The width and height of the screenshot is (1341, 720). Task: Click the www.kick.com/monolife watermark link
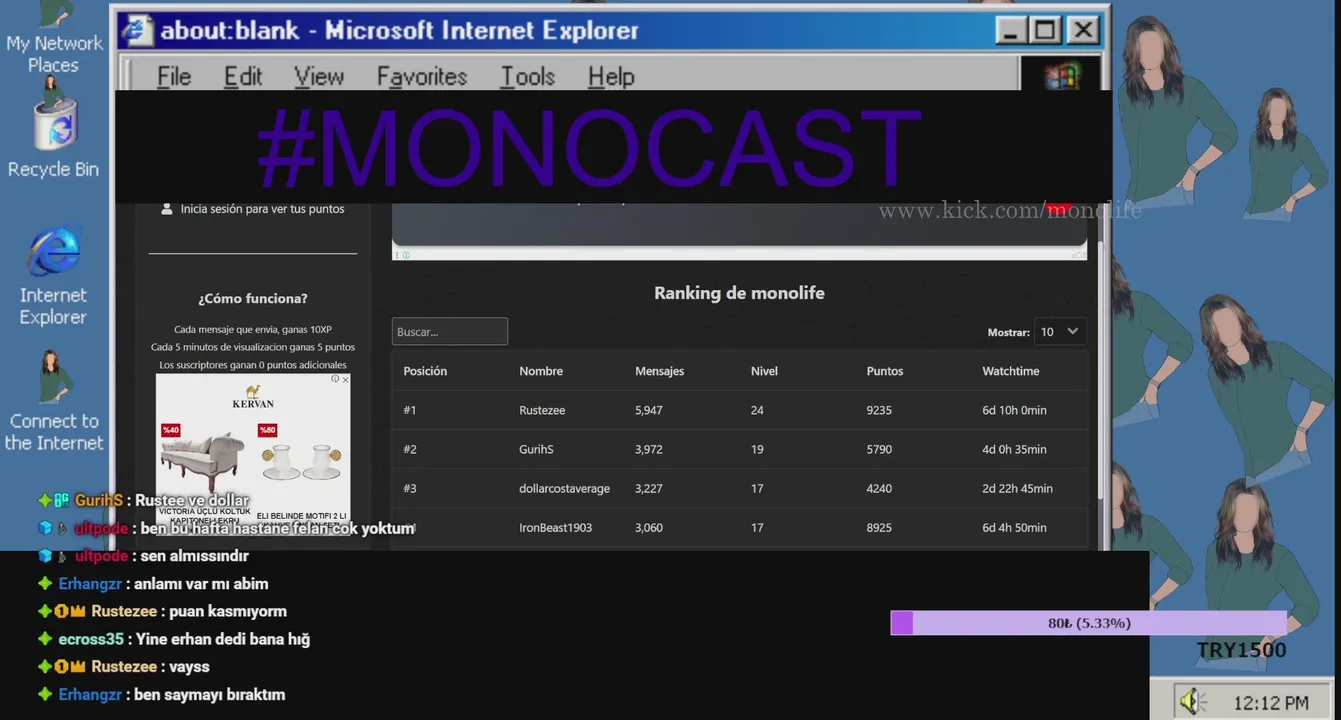pos(1010,210)
